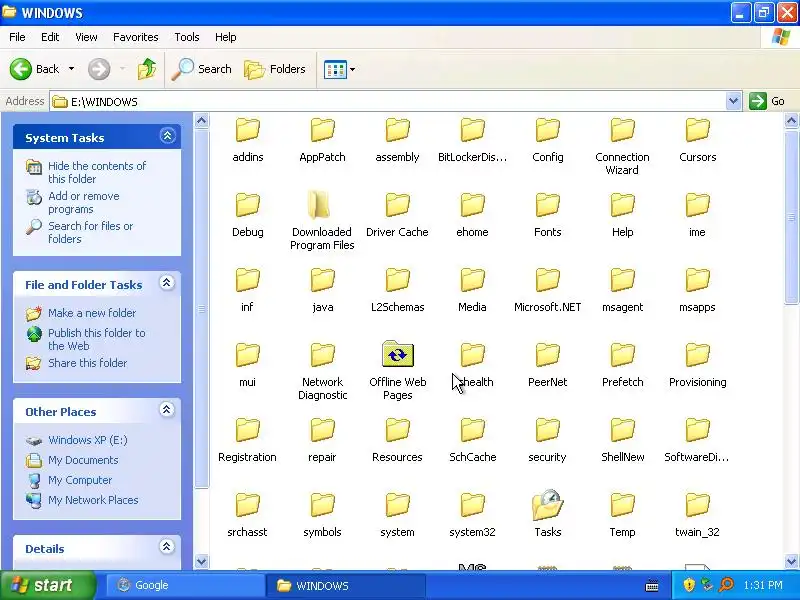This screenshot has height=600, width=800.
Task: Collapse the Details panel
Action: point(167,547)
